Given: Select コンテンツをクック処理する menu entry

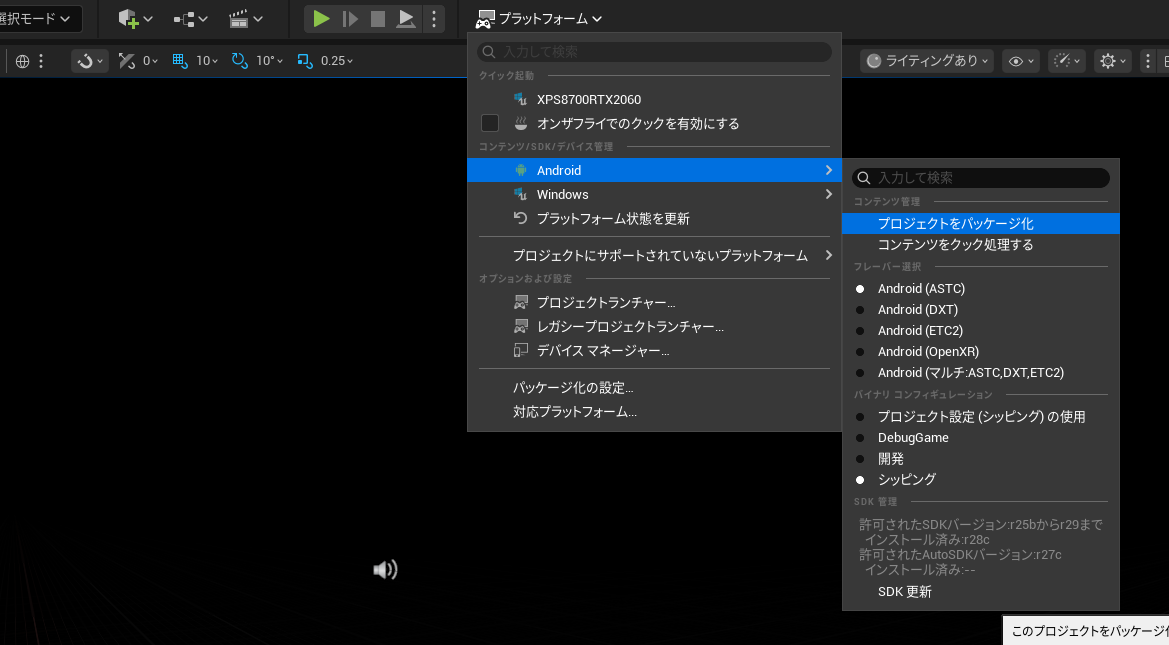Looking at the screenshot, I should (x=955, y=245).
